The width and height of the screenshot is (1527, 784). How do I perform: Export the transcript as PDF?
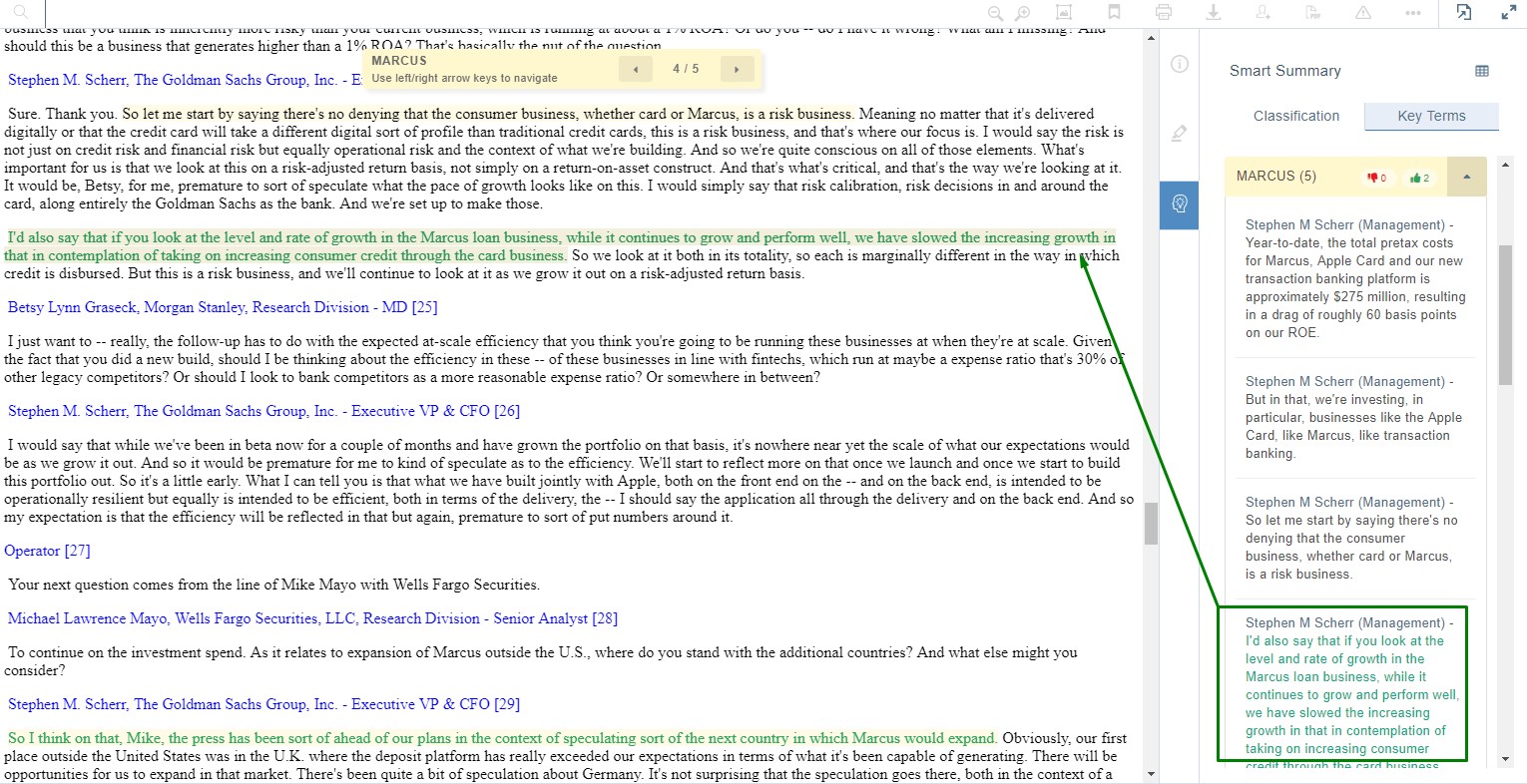pos(1313,12)
